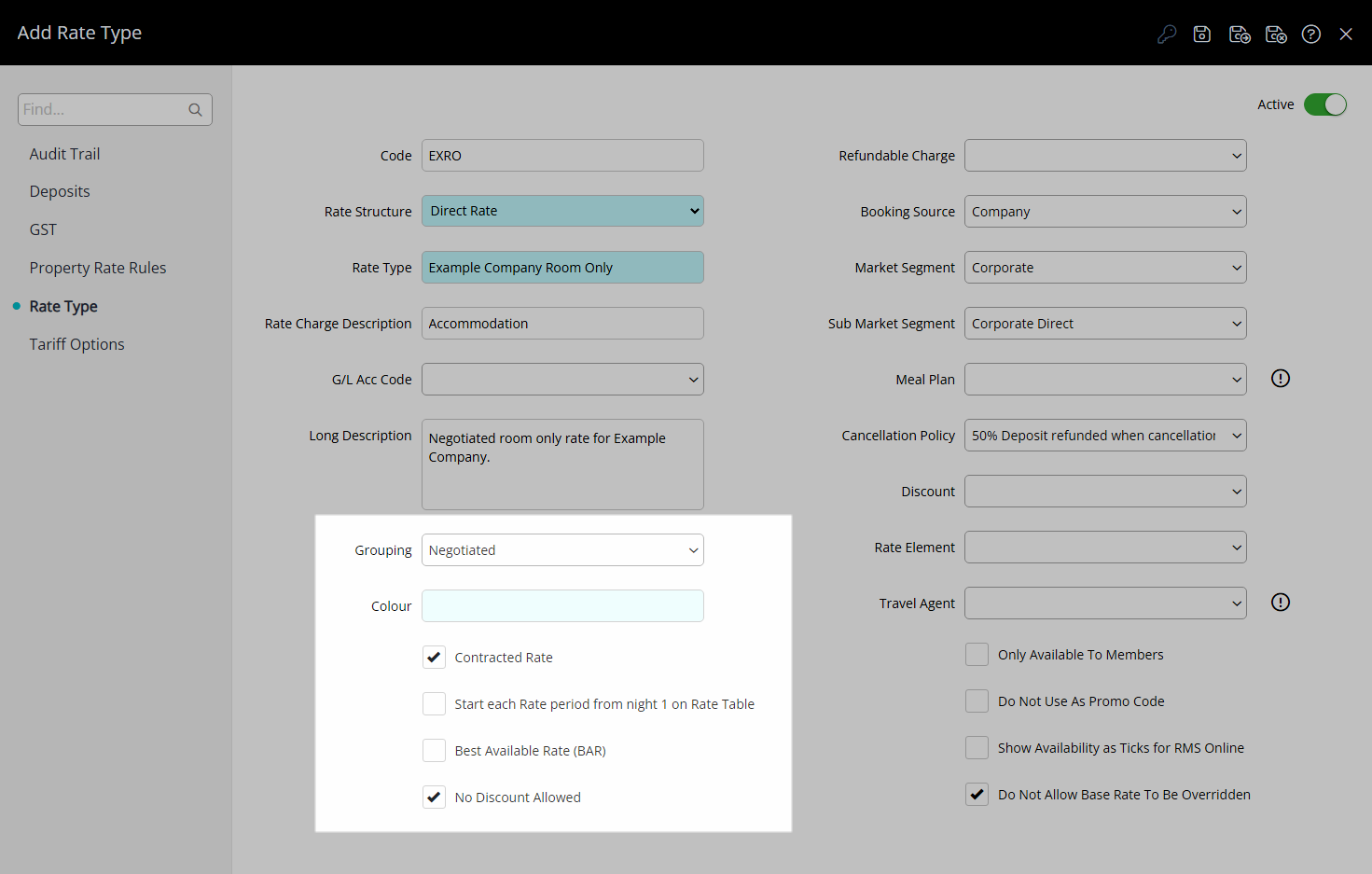This screenshot has height=874, width=1372.
Task: Click the Code field containing EXRO
Action: coord(562,156)
